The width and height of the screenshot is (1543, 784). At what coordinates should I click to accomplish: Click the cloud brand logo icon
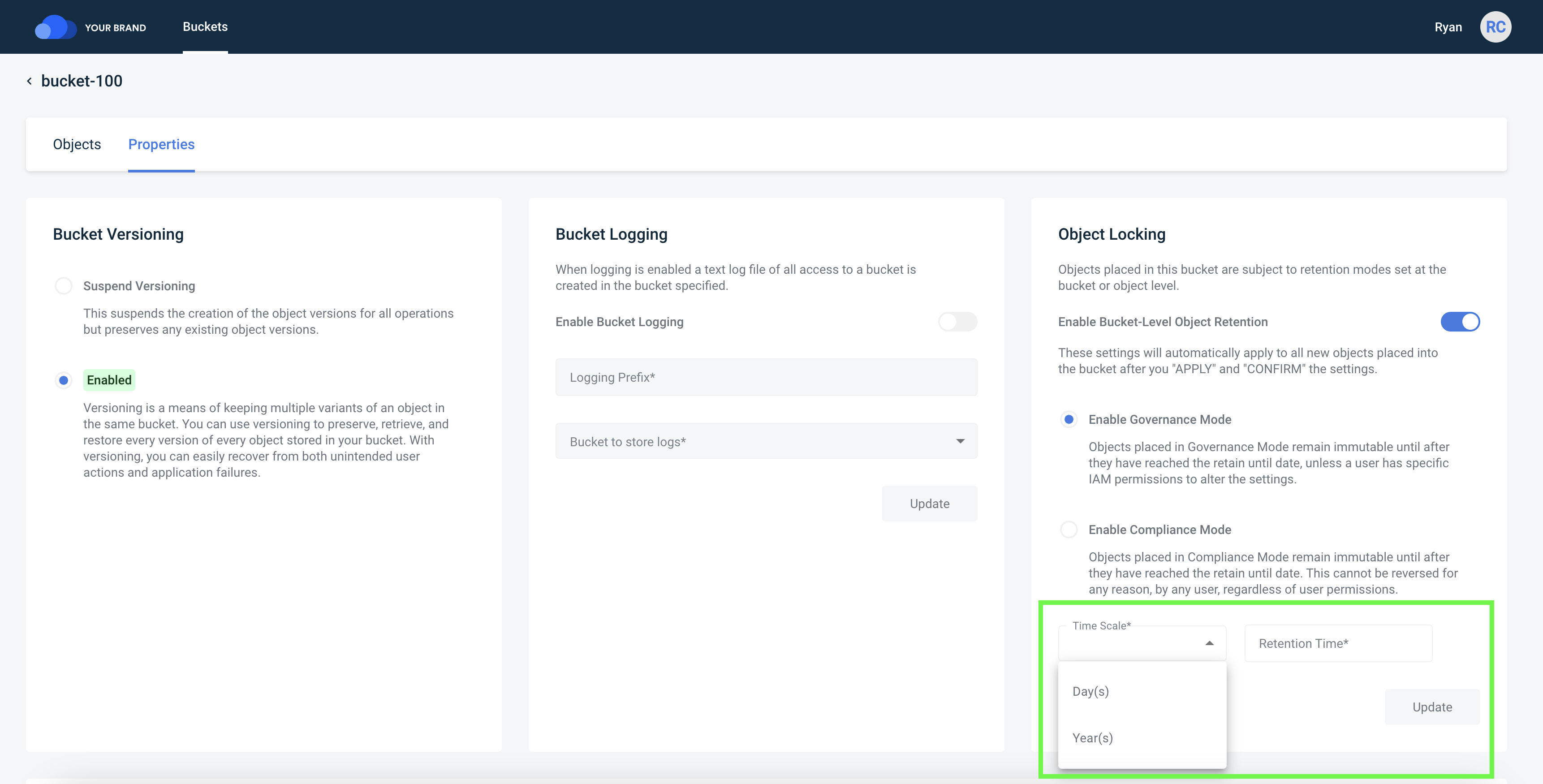56,27
